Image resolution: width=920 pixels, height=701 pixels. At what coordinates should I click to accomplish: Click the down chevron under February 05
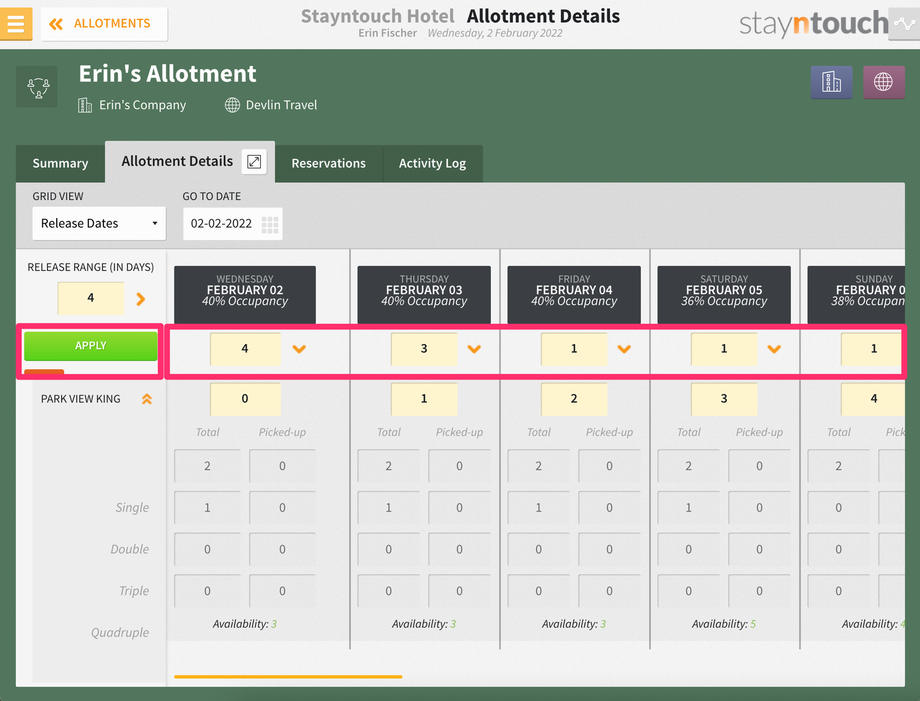click(774, 349)
